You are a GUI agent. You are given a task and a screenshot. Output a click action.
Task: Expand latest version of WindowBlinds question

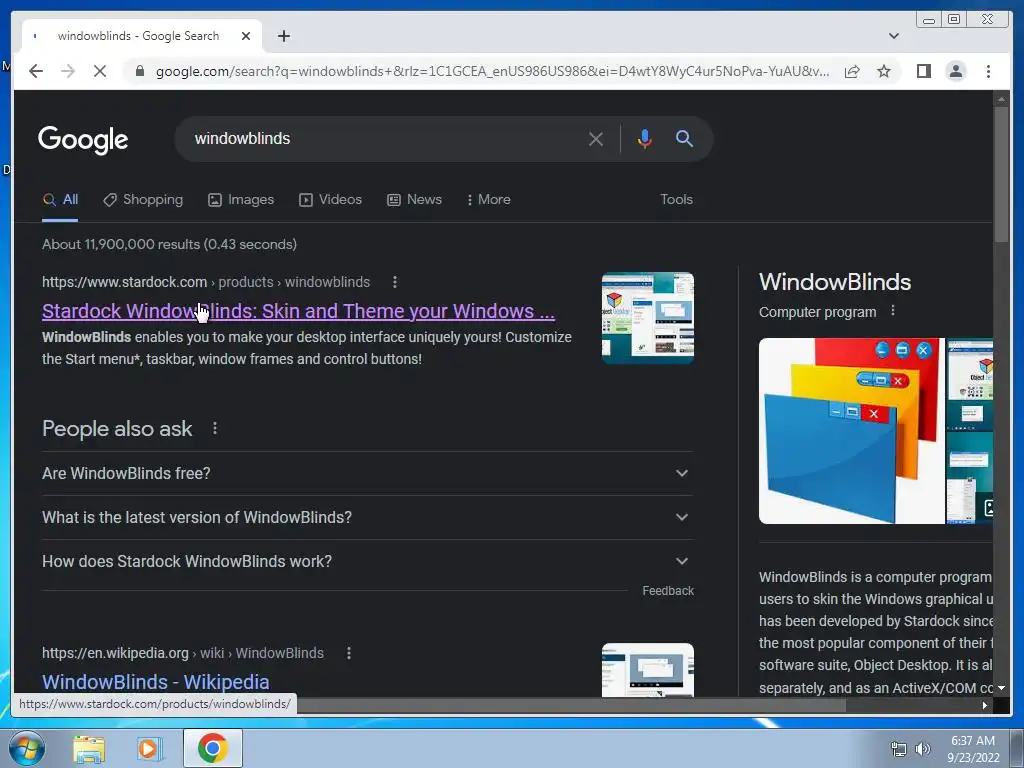[367, 518]
